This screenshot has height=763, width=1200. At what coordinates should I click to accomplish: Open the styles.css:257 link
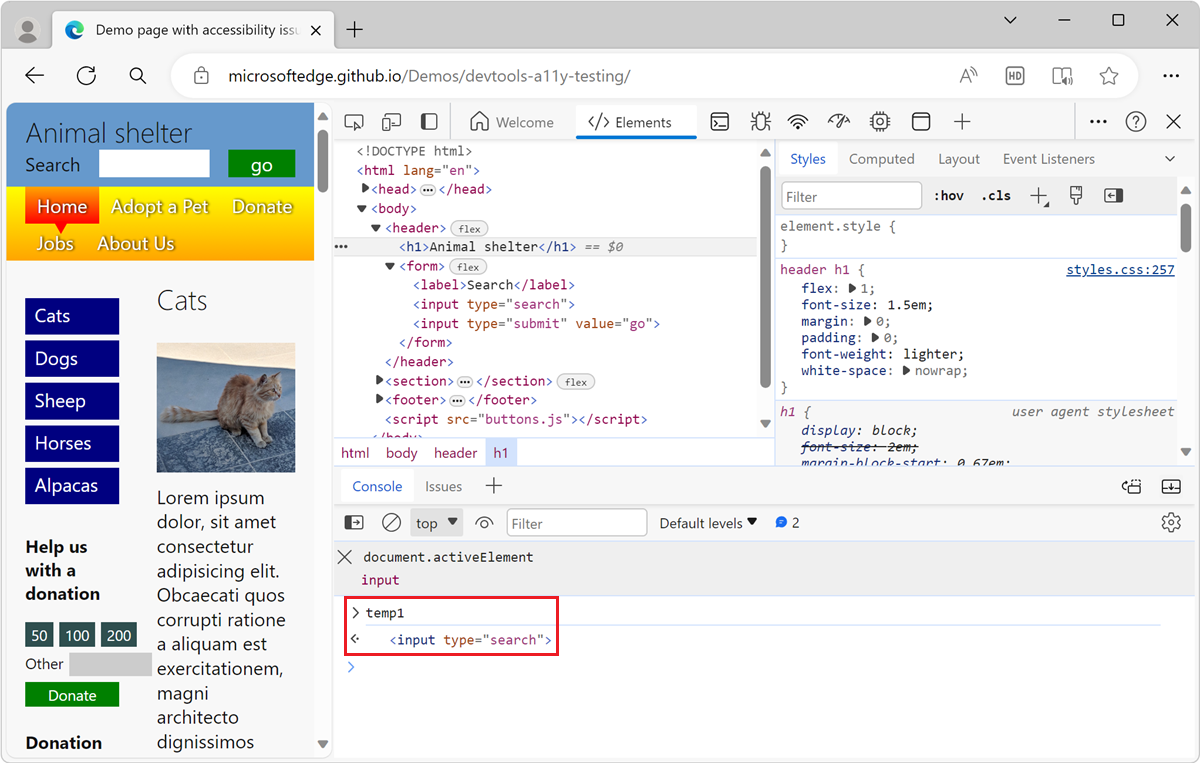click(1120, 269)
